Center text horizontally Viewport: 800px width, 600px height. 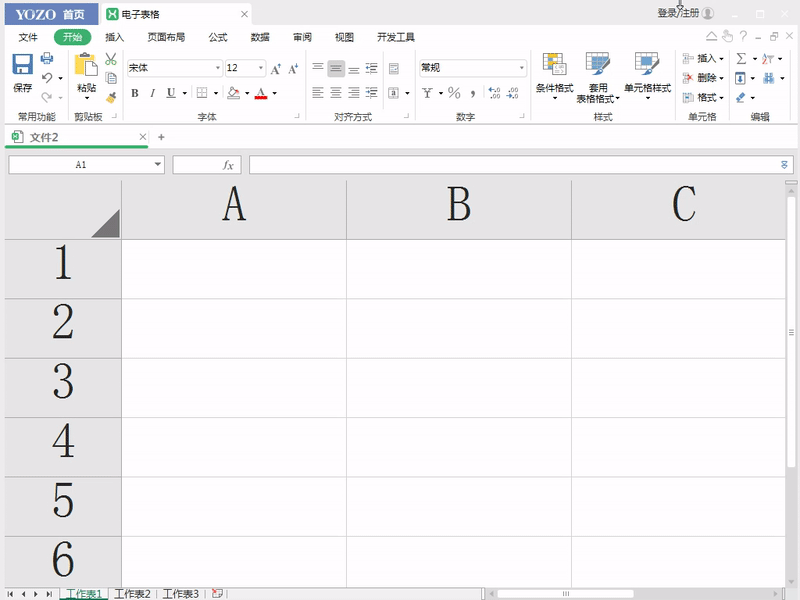click(x=336, y=93)
